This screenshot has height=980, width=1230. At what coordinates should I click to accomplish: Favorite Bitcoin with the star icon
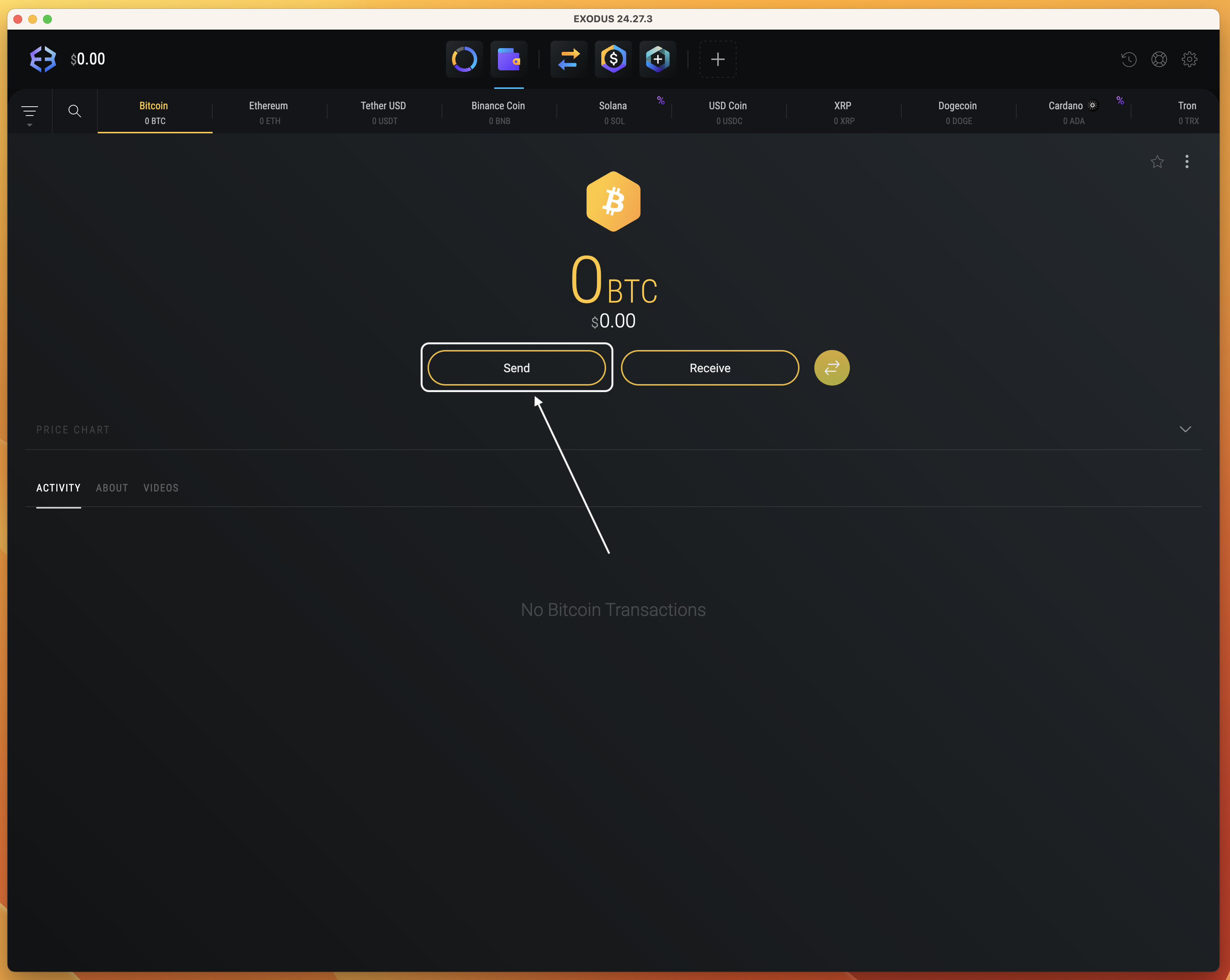coord(1157,162)
